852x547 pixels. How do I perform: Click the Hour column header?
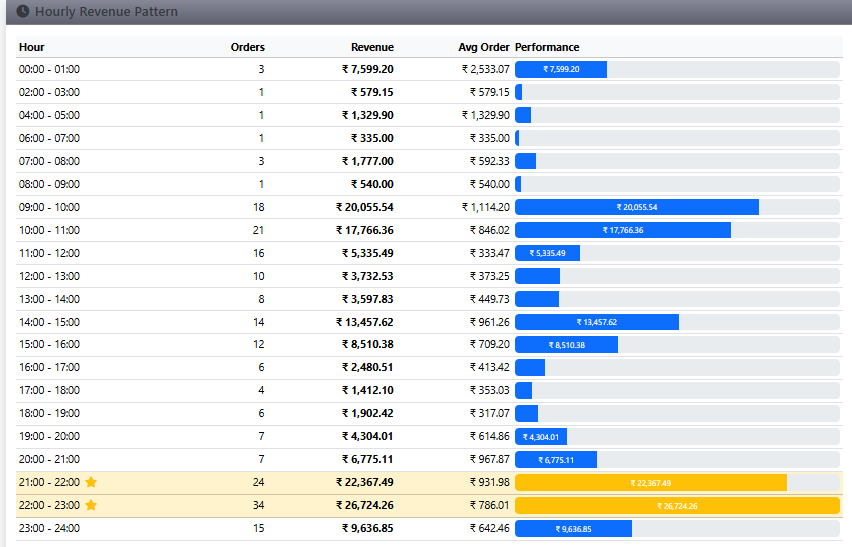(x=32, y=47)
